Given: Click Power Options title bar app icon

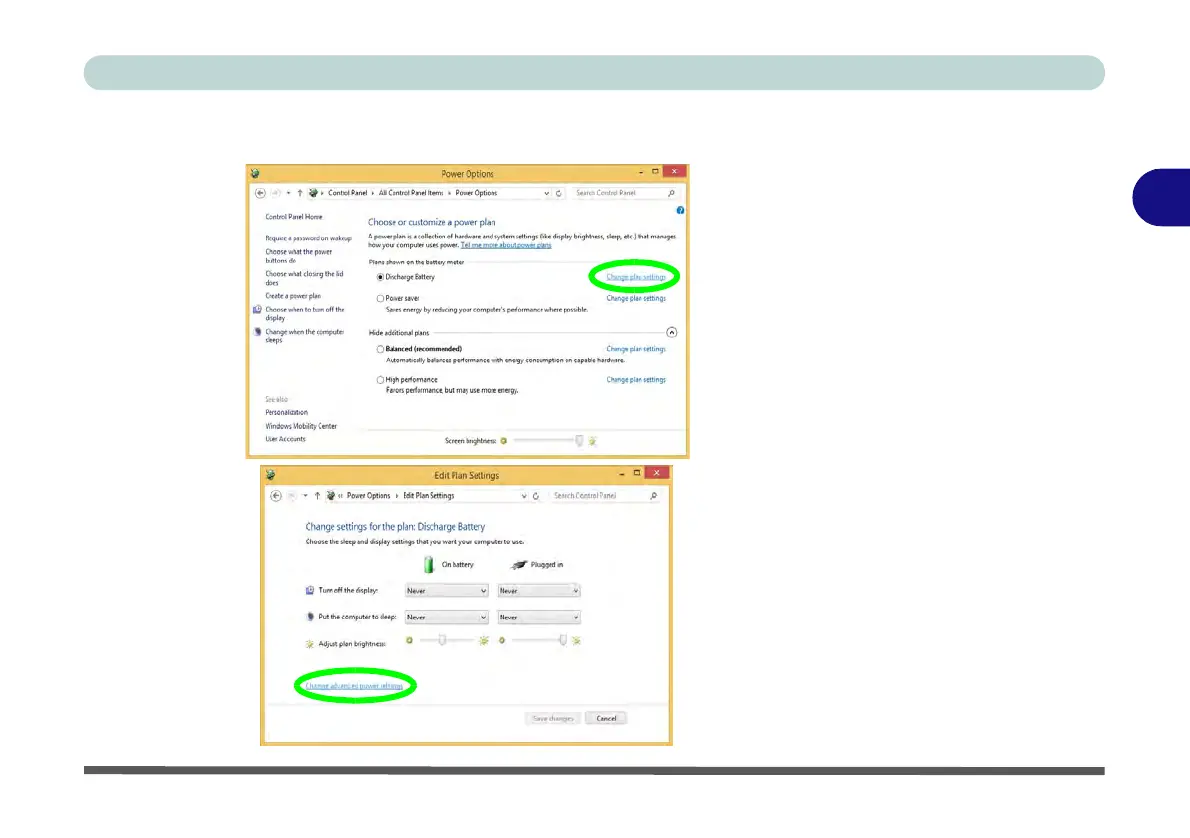Looking at the screenshot, I should (255, 174).
